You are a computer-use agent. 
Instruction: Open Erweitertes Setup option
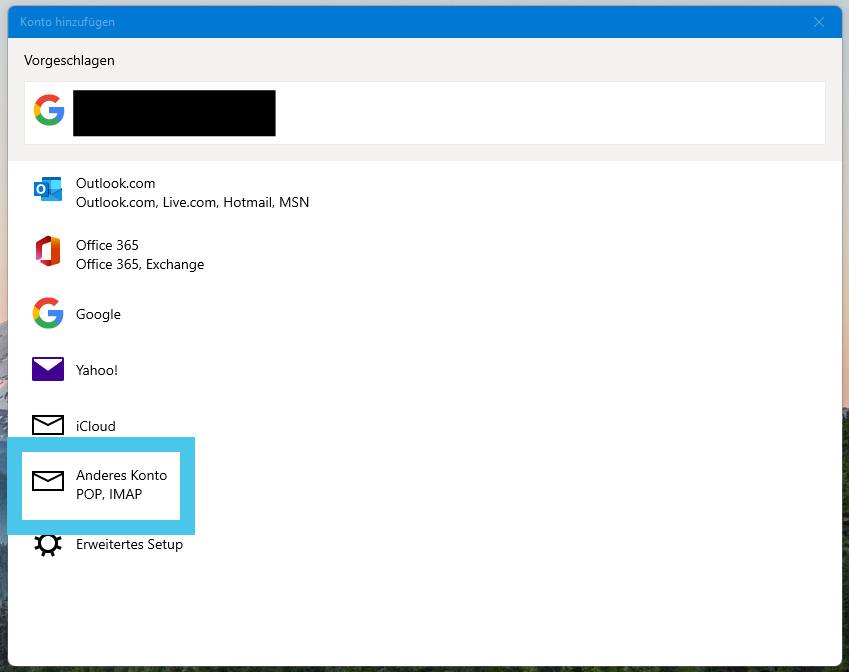[129, 544]
